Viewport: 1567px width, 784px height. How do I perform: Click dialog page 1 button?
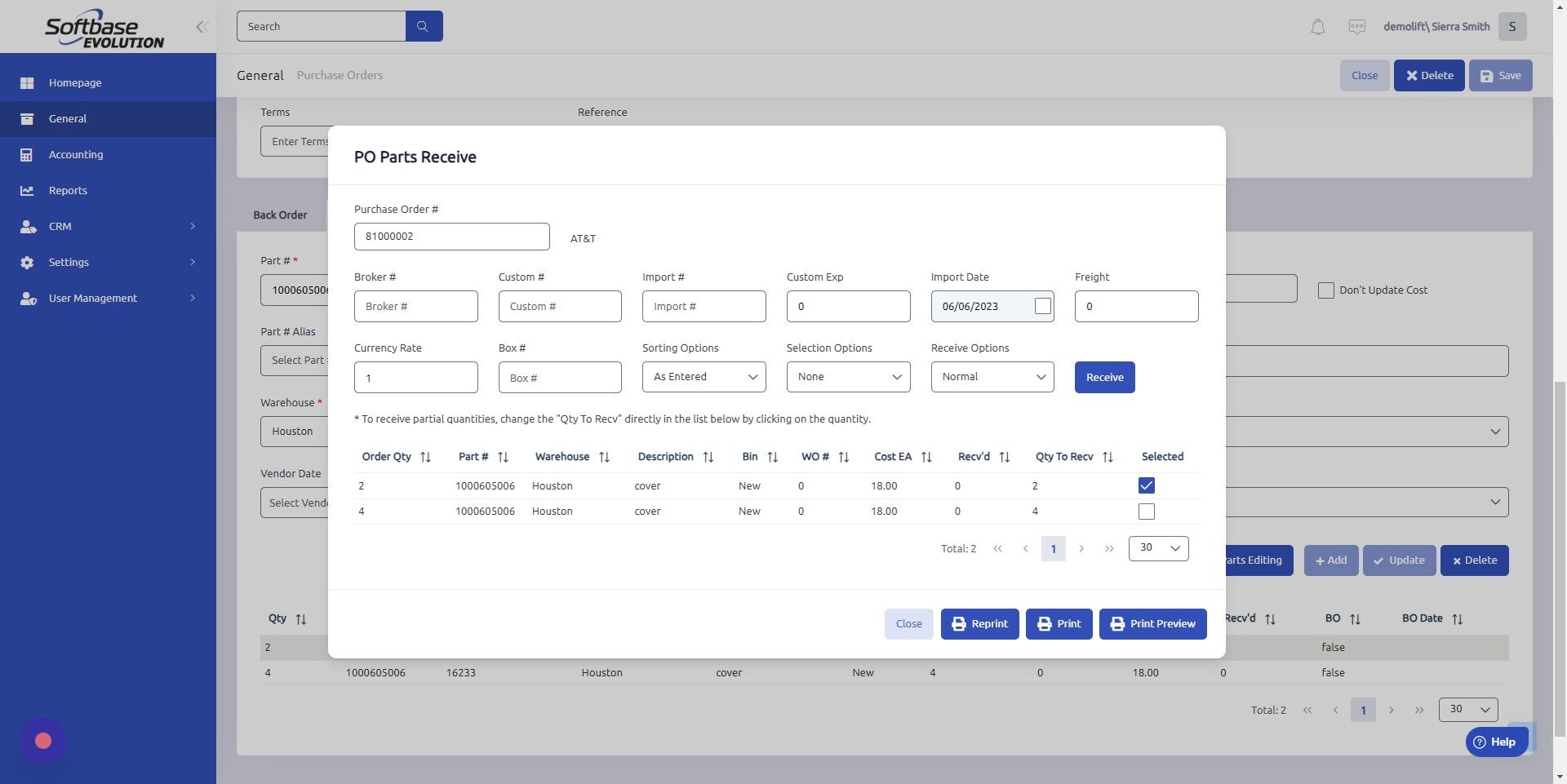click(1053, 548)
